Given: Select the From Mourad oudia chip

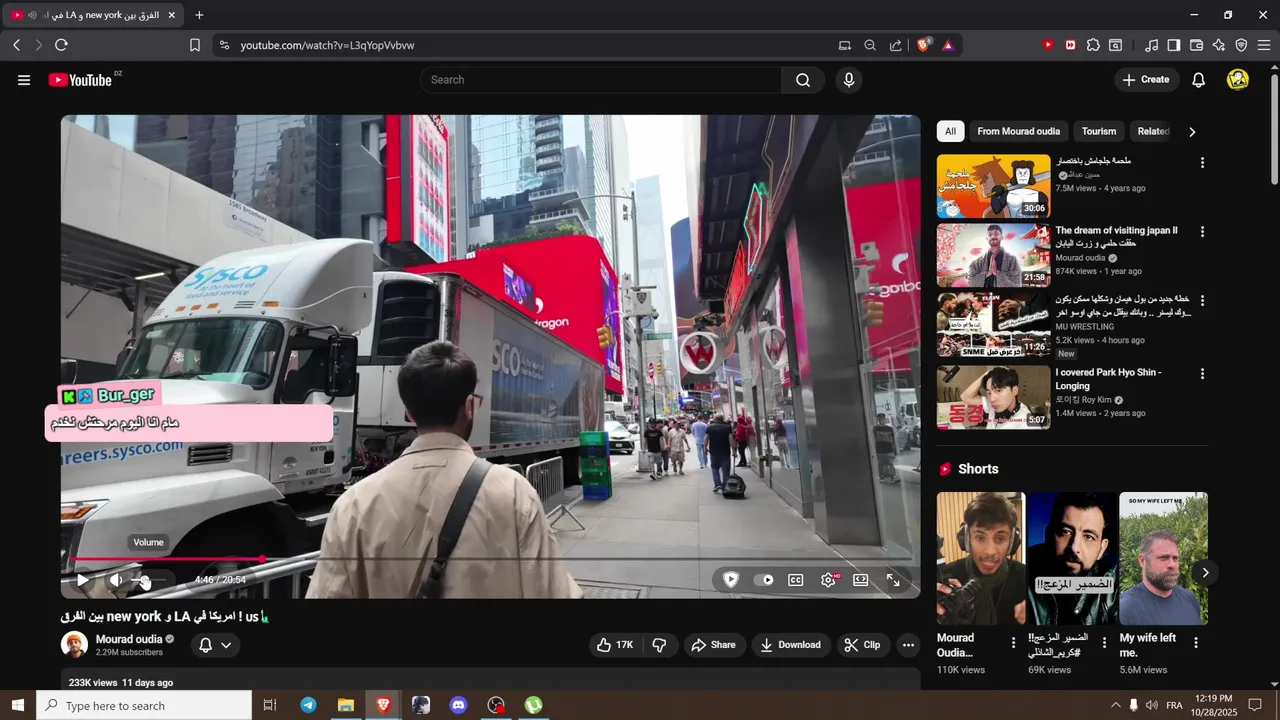Looking at the screenshot, I should pyautogui.click(x=1018, y=131).
